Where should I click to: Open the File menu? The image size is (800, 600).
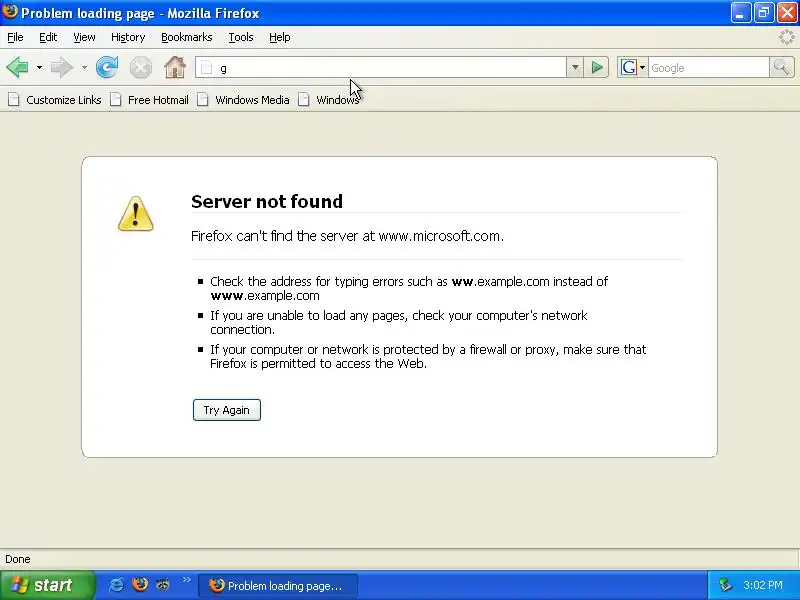point(15,37)
